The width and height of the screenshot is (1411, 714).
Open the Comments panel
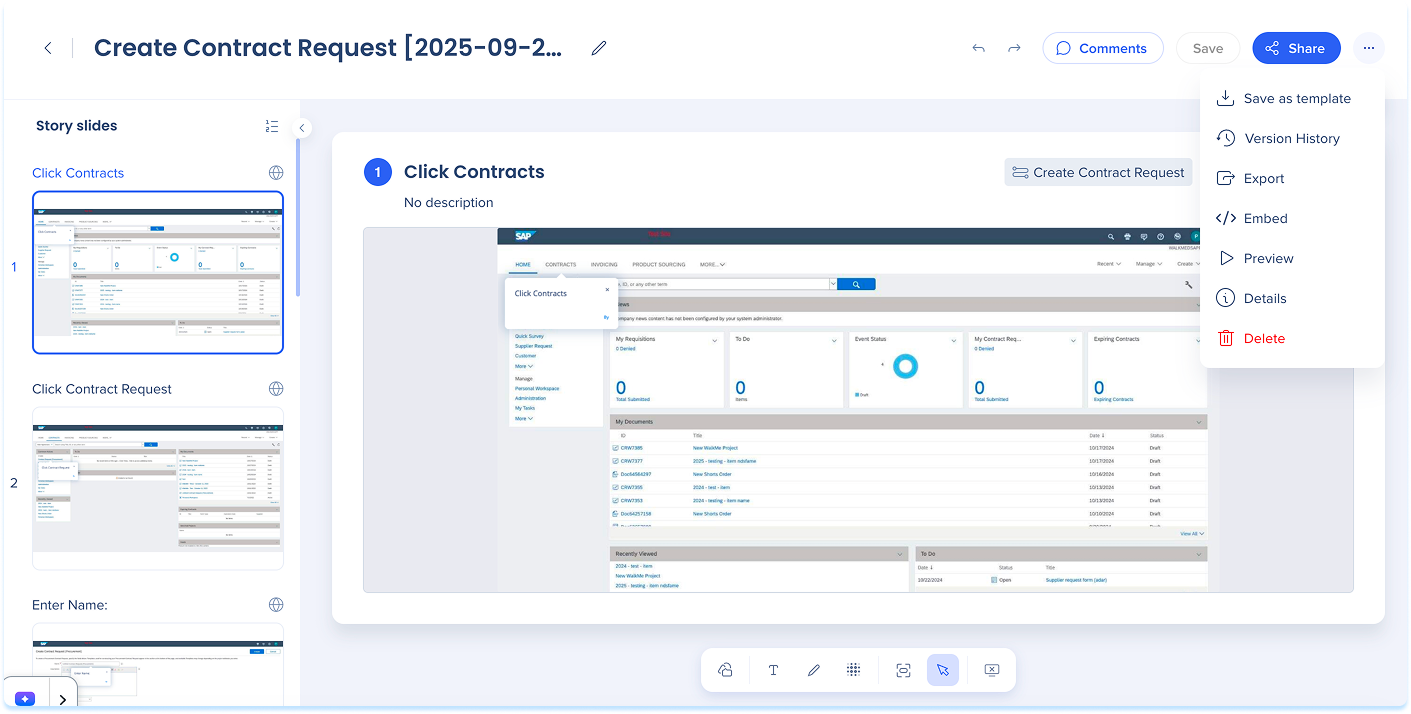point(1102,48)
